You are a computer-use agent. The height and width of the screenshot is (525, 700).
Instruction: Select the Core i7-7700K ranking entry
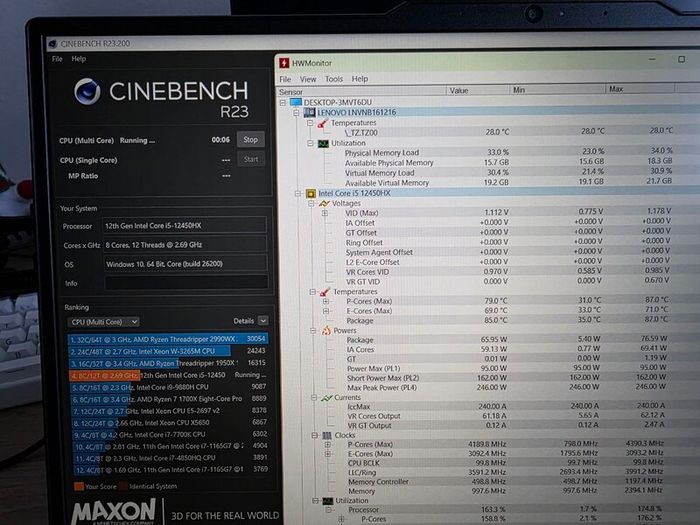[x=171, y=434]
